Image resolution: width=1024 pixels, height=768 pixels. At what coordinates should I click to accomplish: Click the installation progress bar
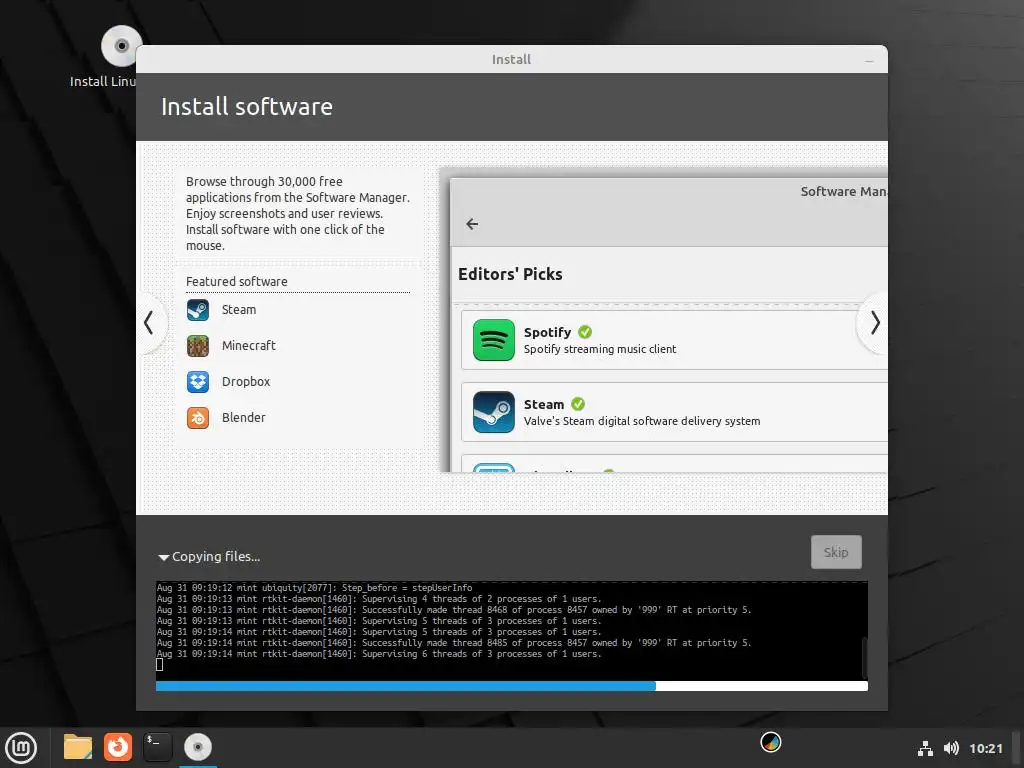[x=512, y=686]
